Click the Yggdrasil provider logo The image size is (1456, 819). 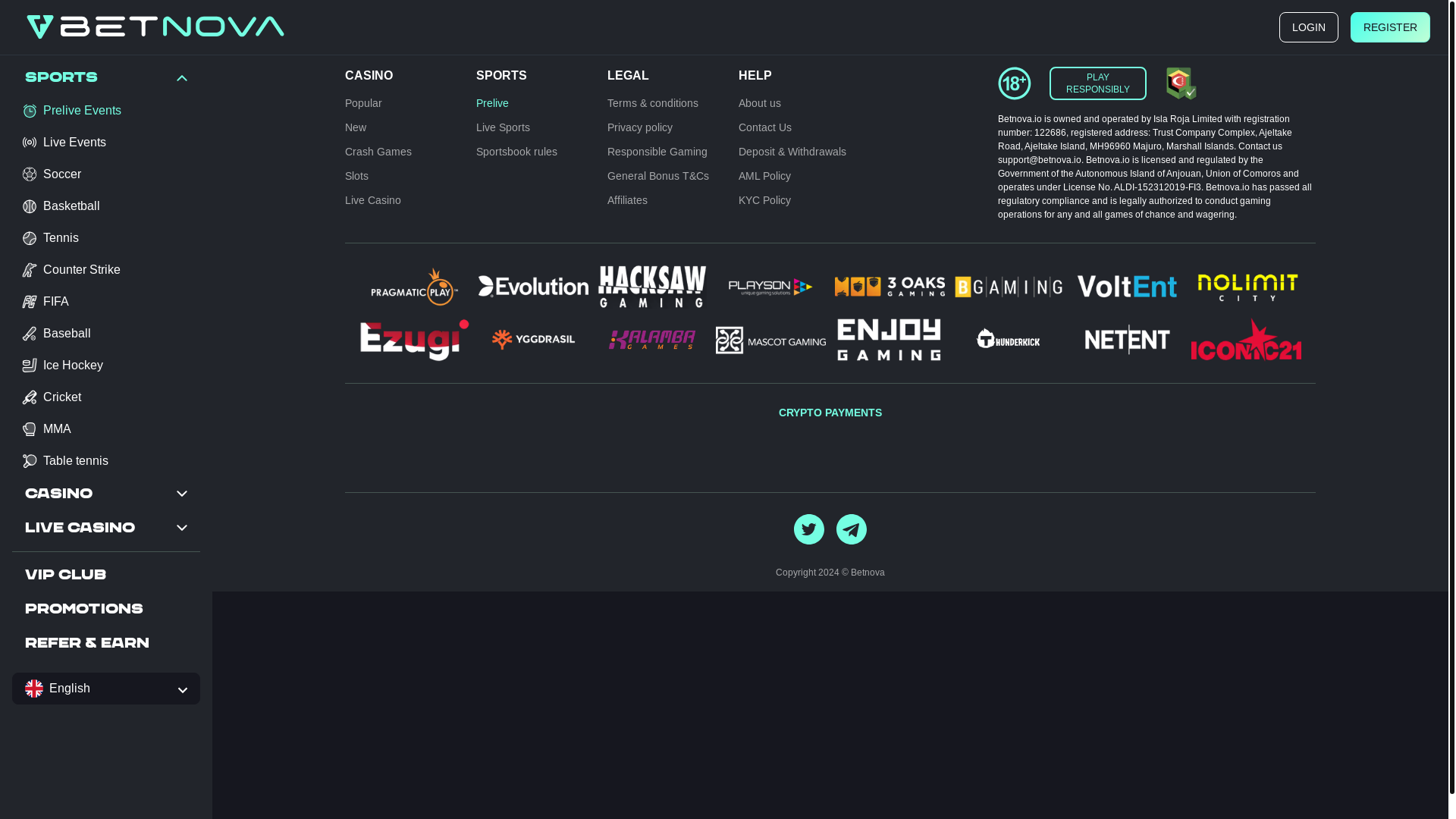(x=533, y=340)
